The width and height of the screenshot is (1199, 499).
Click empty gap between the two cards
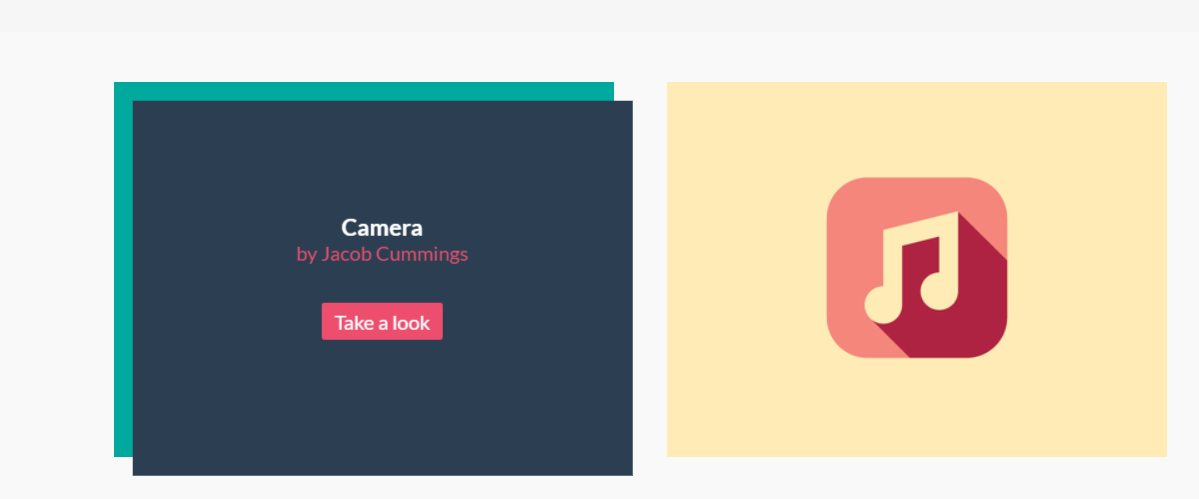649,269
